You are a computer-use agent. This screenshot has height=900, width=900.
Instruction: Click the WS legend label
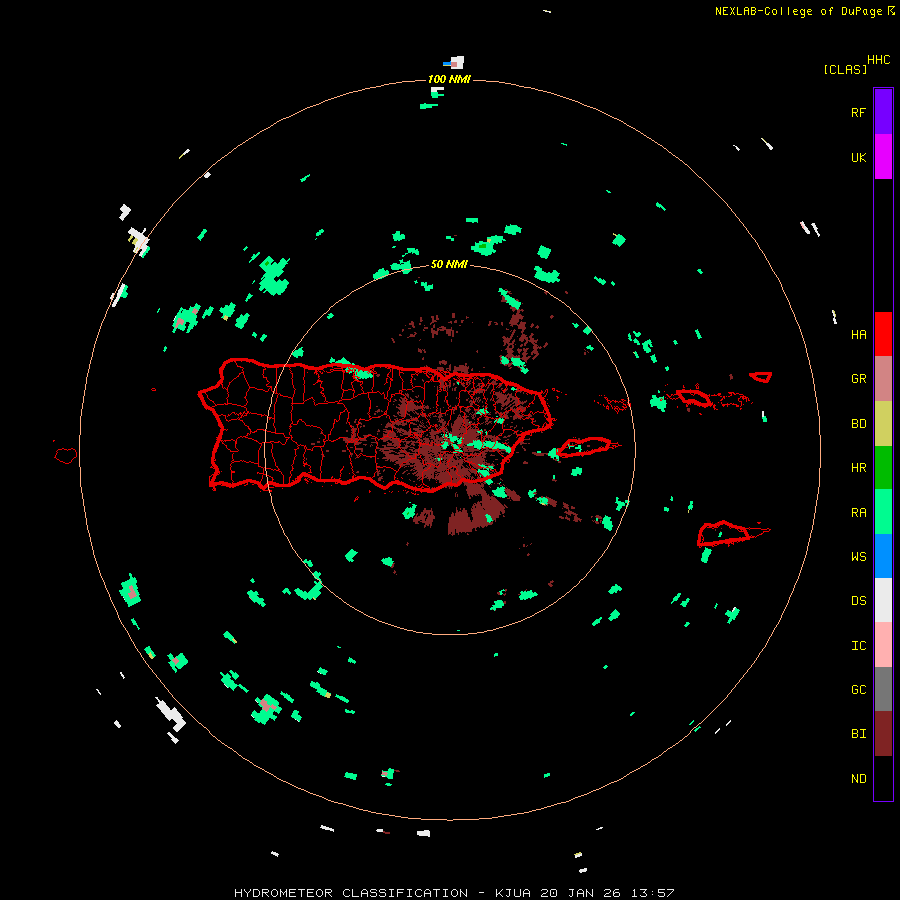pyautogui.click(x=858, y=557)
